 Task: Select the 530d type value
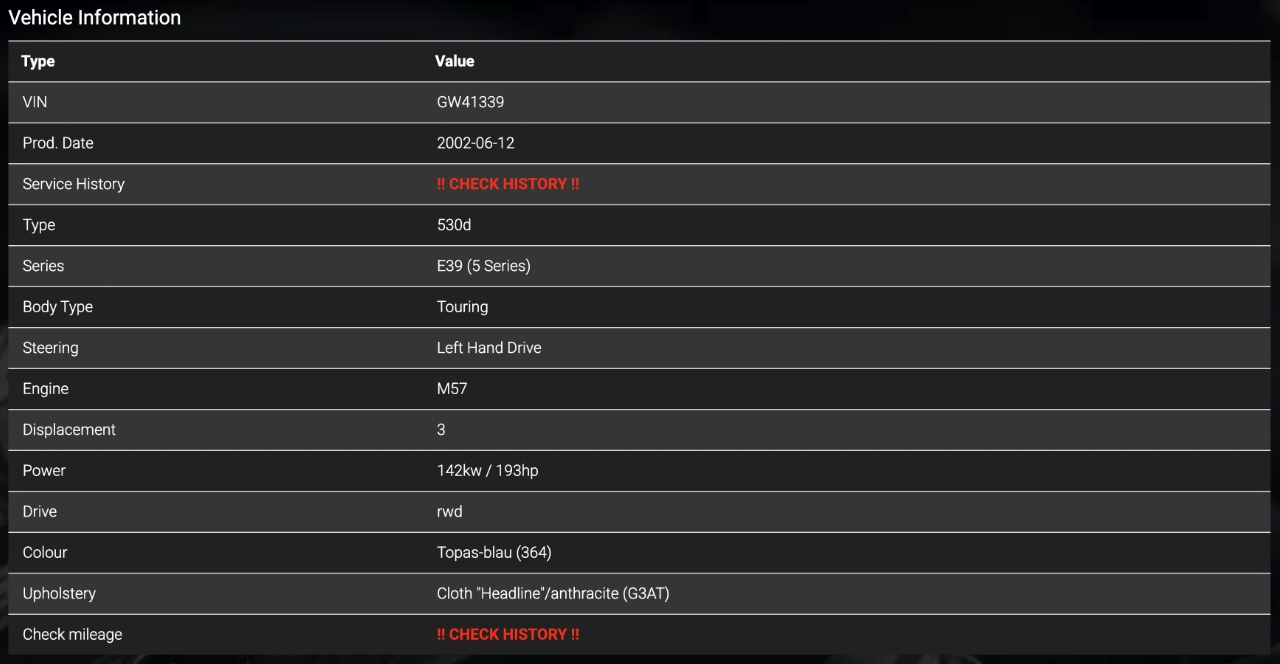pyautogui.click(x=453, y=225)
